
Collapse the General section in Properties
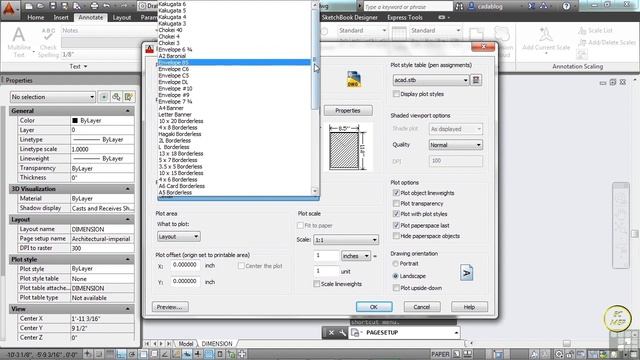click(x=128, y=111)
